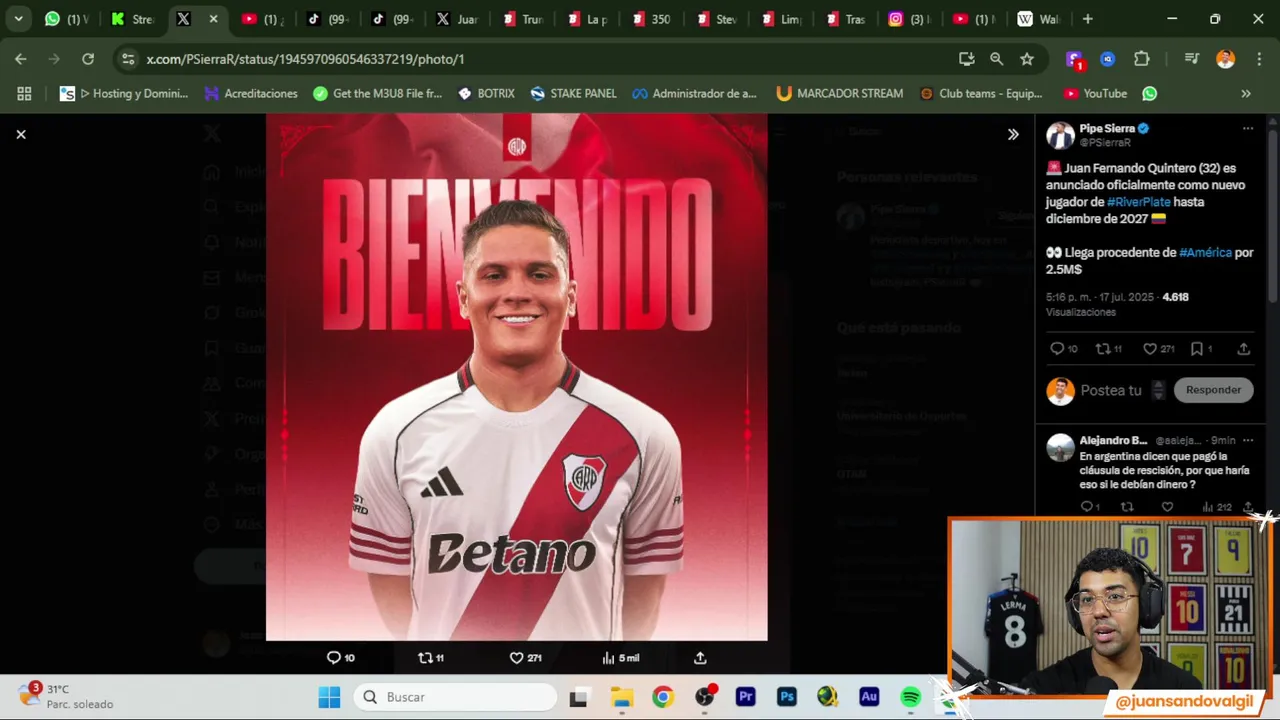The height and width of the screenshot is (720, 1280).
Task: Collapse the tweet sidebar with double-chevron icon
Action: tap(1013, 134)
